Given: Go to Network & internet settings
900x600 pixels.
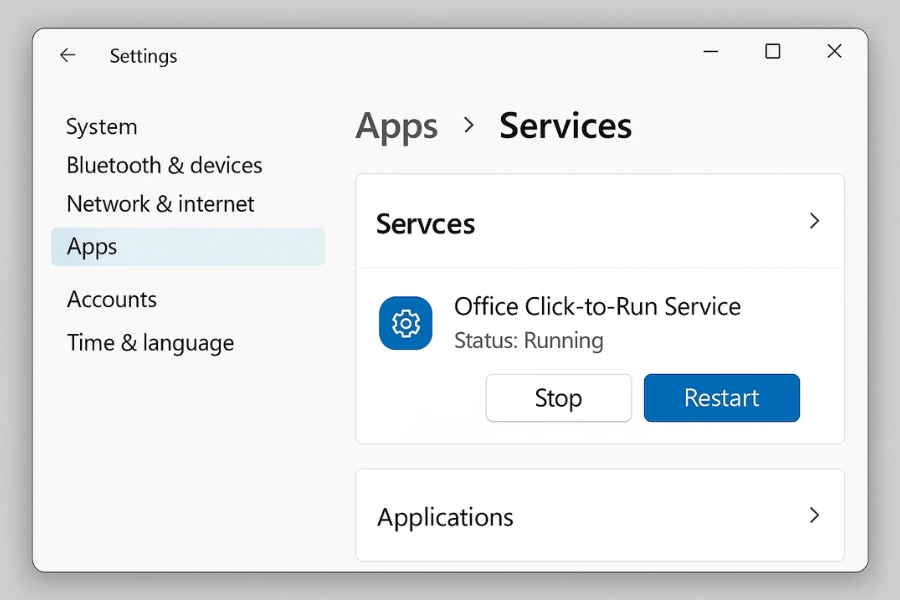Looking at the screenshot, I should tap(160, 204).
